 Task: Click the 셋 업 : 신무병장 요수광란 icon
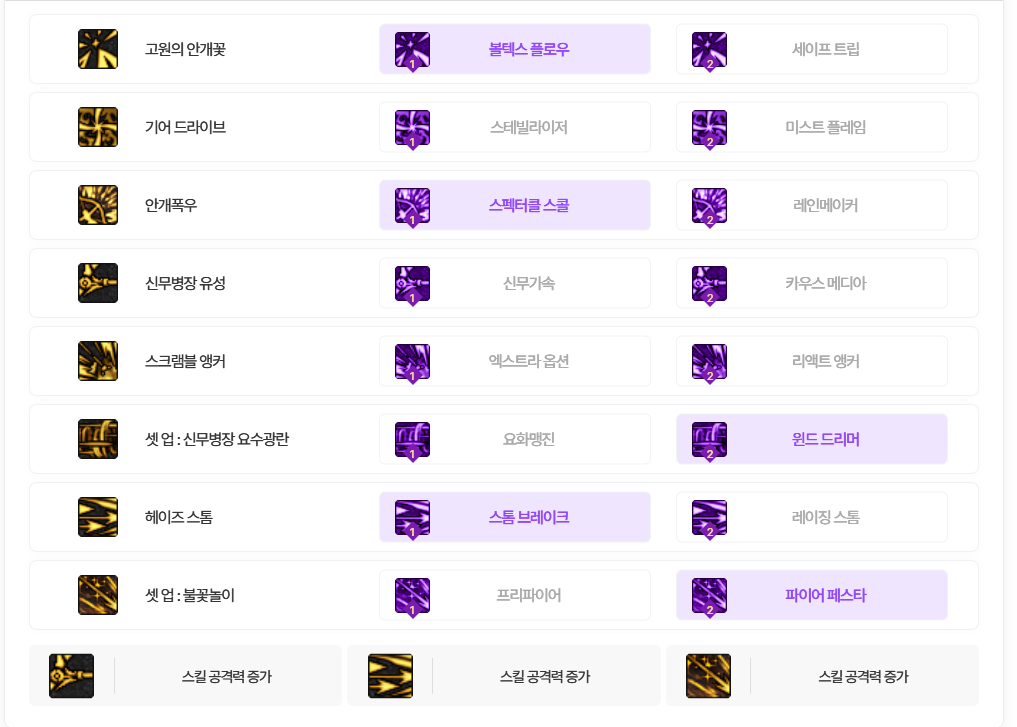98,439
